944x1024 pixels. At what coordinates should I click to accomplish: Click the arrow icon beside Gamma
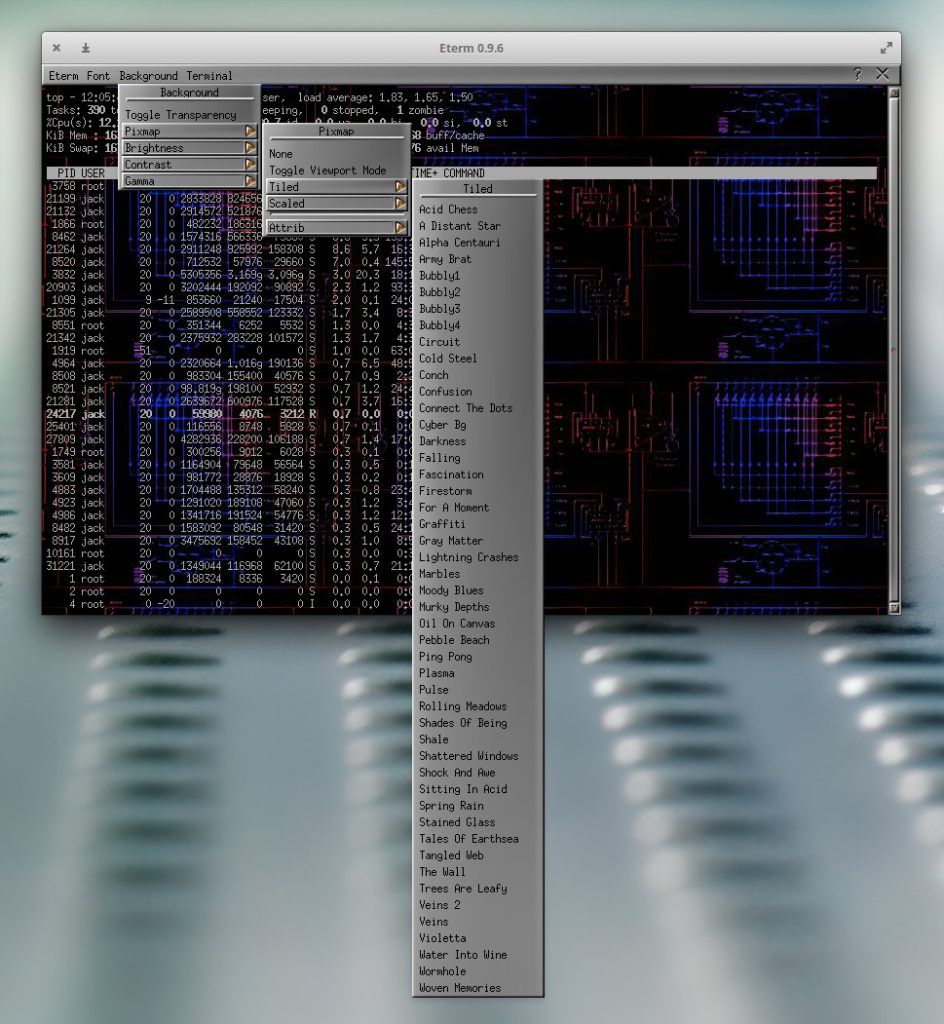click(x=250, y=181)
